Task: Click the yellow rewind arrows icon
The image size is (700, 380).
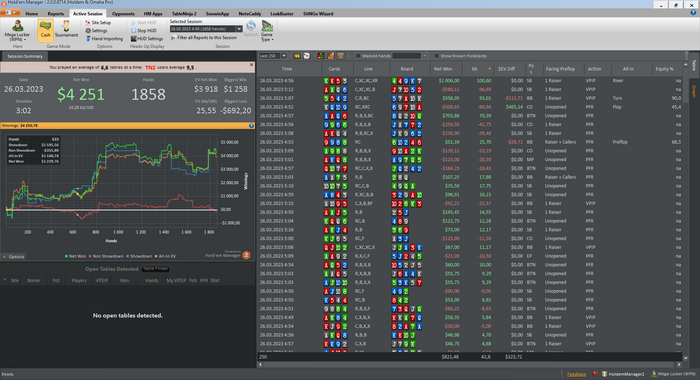Action: click(x=297, y=56)
